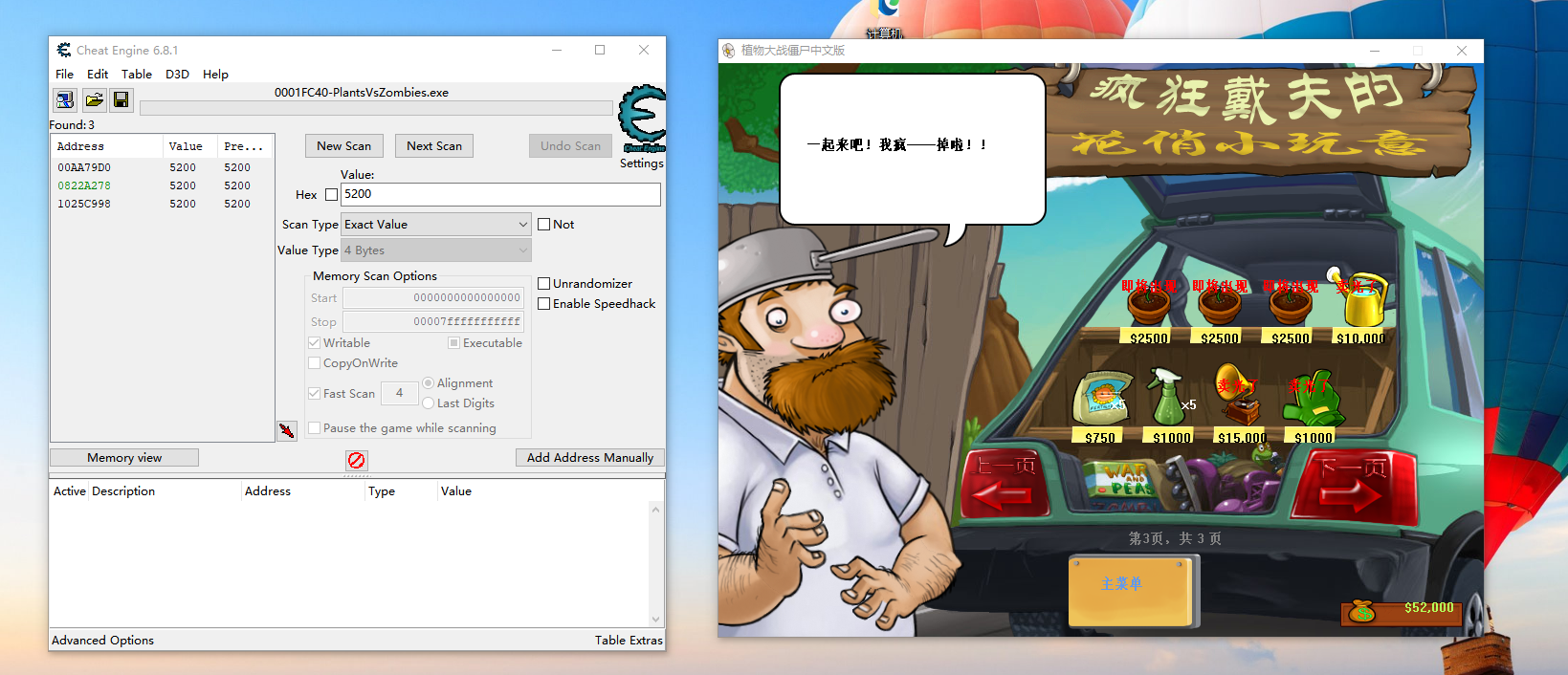
Task: Click the scan Value input field
Action: (x=500, y=194)
